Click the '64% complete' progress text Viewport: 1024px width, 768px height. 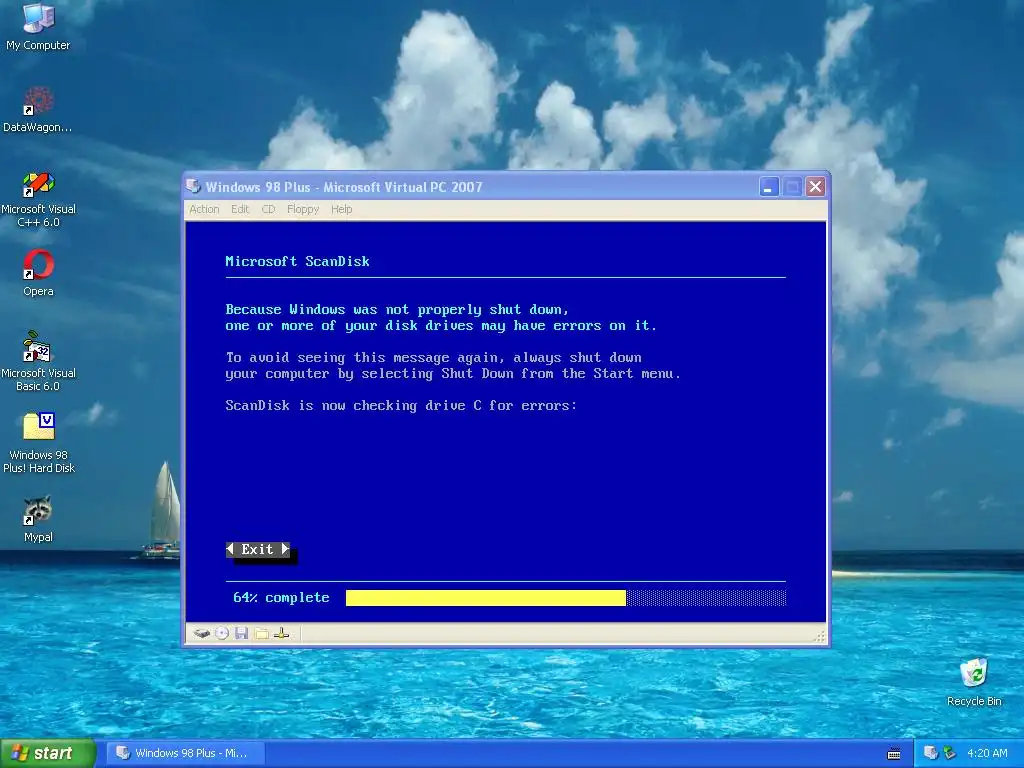(281, 598)
